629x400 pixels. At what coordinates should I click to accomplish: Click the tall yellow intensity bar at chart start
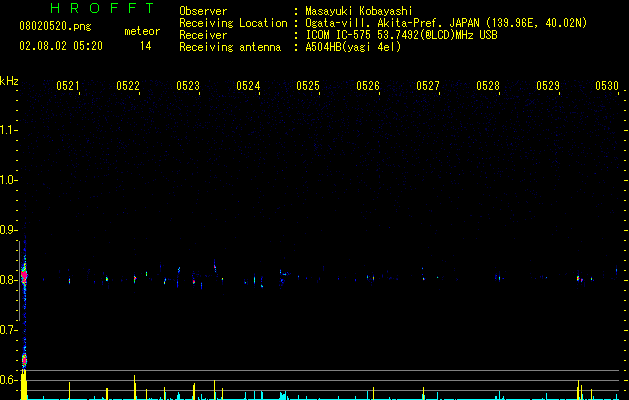point(24,385)
